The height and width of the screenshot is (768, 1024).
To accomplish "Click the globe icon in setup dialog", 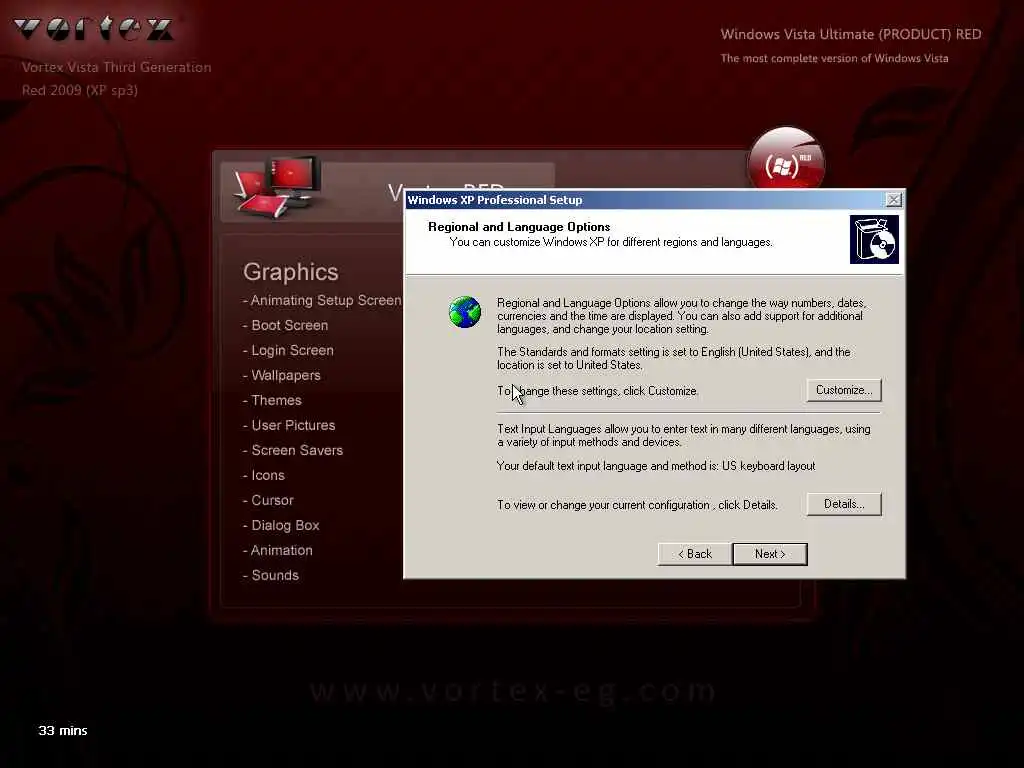I will tap(465, 312).
